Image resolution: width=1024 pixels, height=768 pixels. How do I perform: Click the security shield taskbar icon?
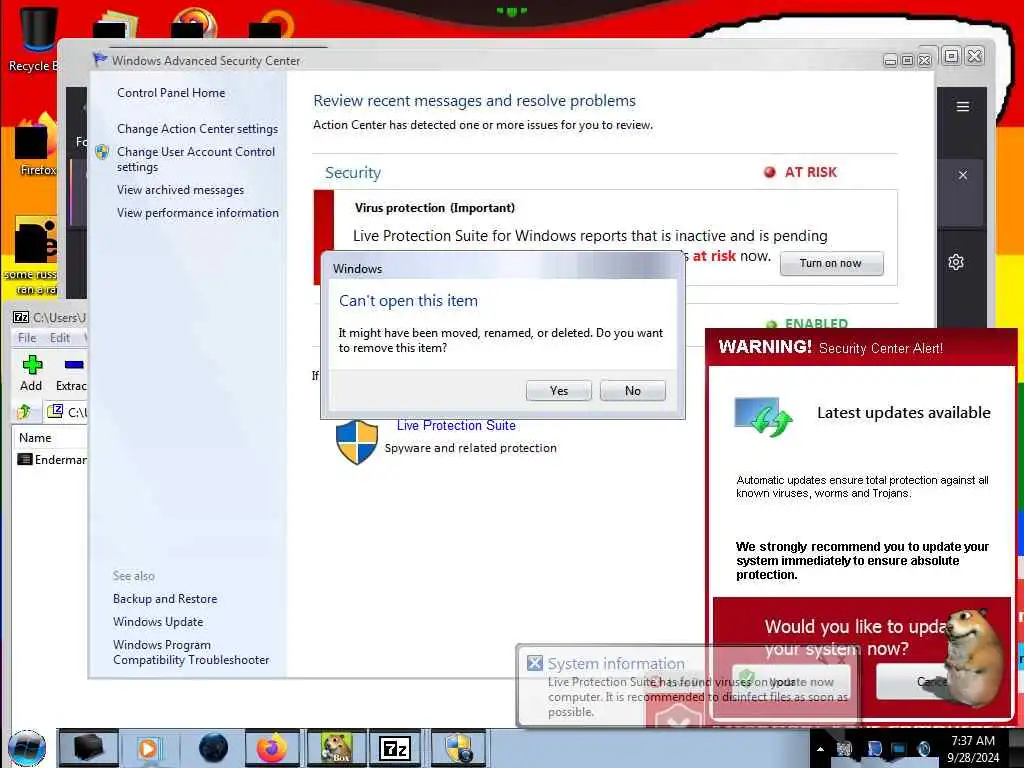459,748
